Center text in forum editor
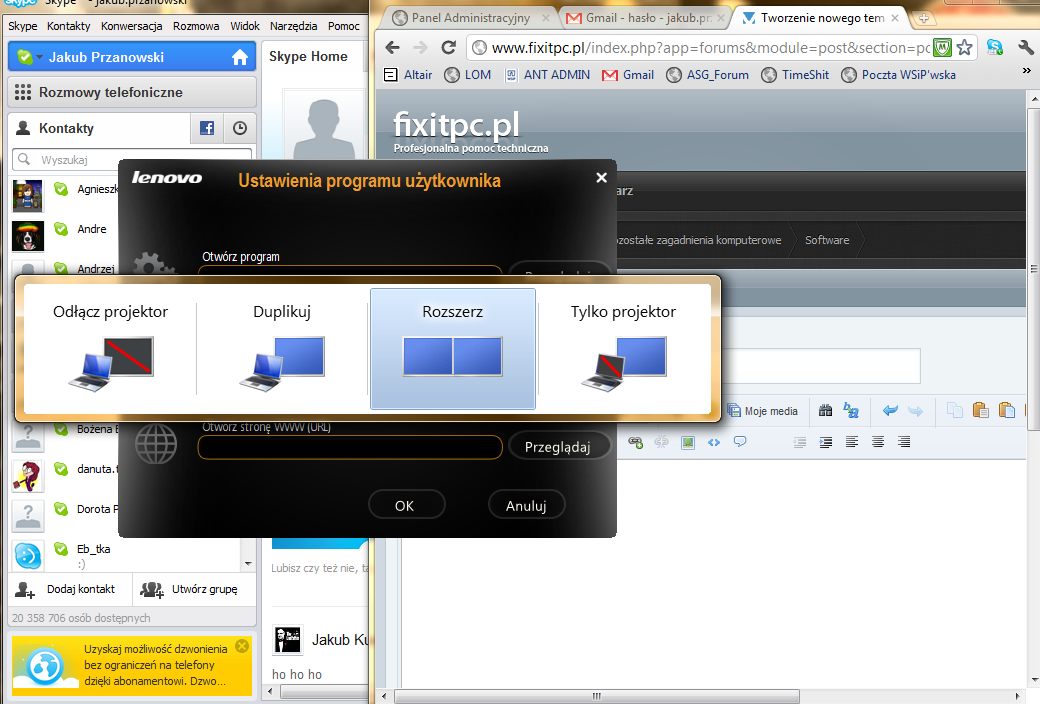Image resolution: width=1040 pixels, height=704 pixels. click(878, 442)
